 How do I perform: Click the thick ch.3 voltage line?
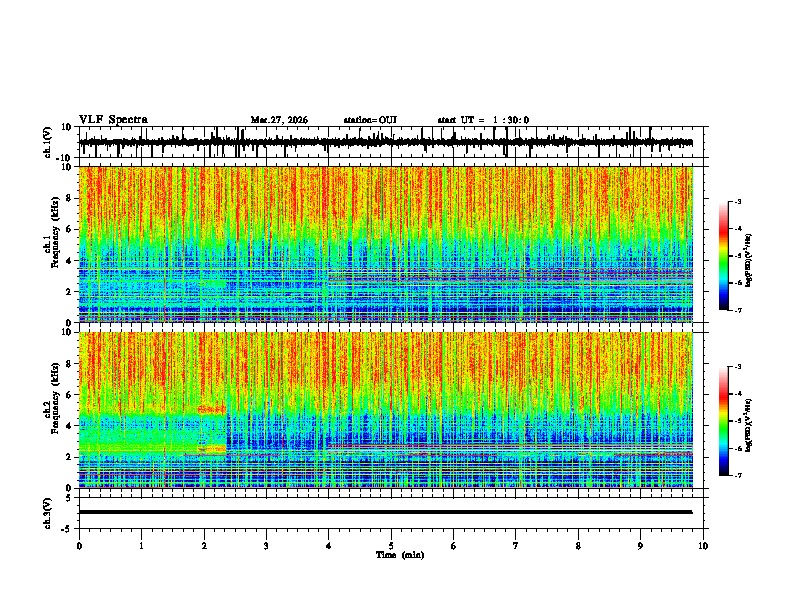385,512
